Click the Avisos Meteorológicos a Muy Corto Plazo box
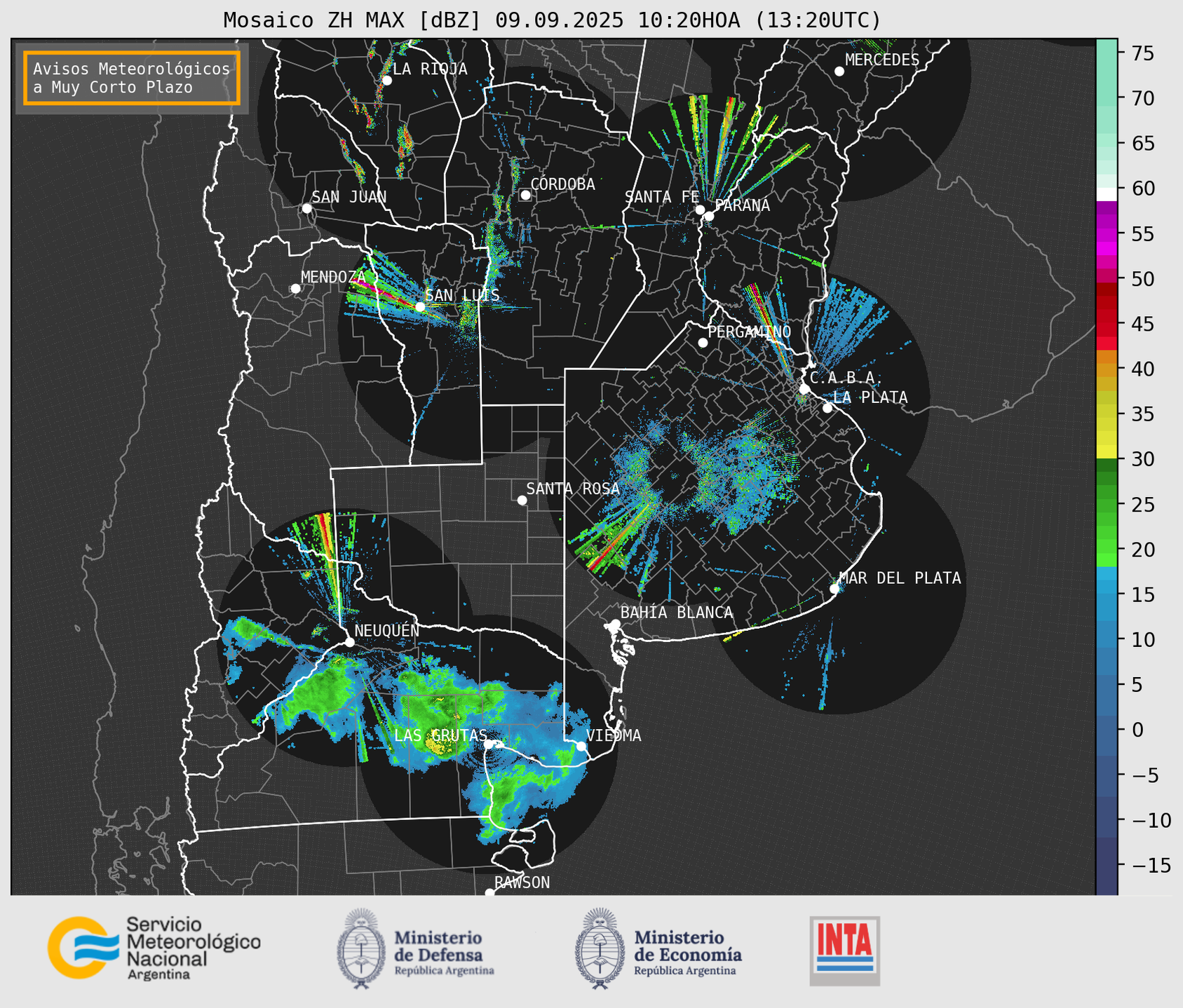 coord(132,78)
